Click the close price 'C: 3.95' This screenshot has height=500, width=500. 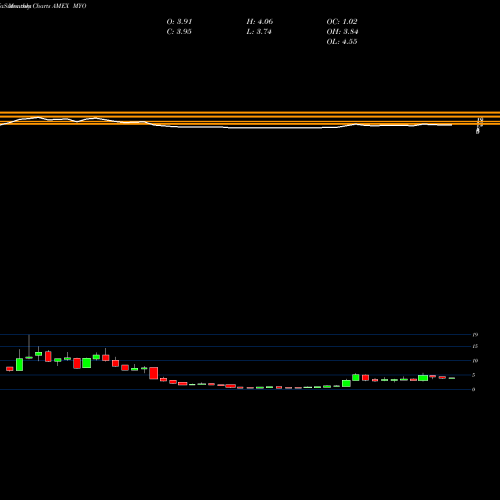[179, 32]
